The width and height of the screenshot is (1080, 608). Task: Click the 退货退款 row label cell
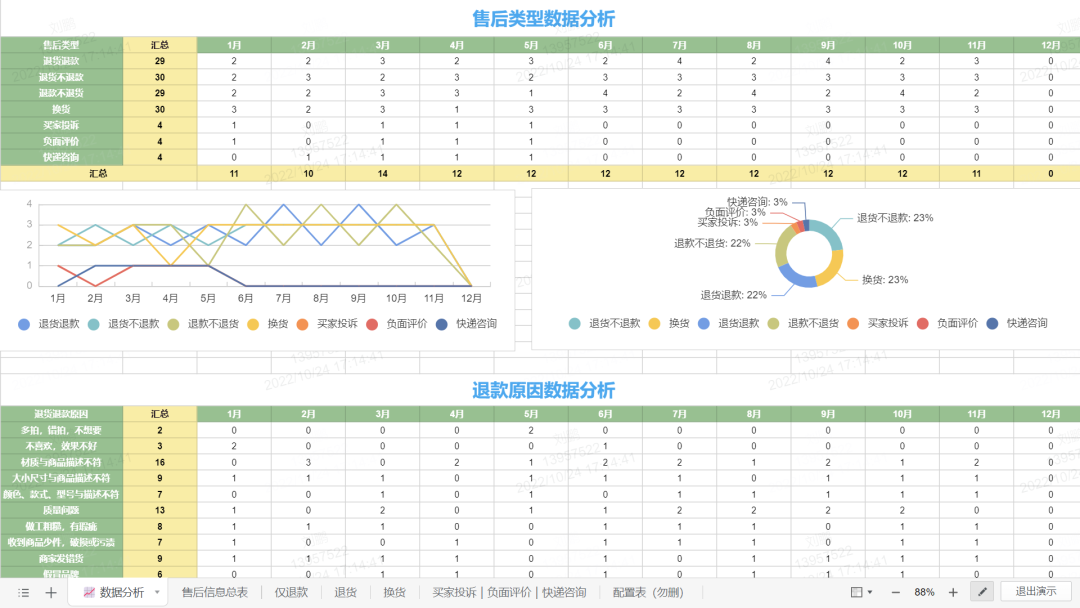61,61
